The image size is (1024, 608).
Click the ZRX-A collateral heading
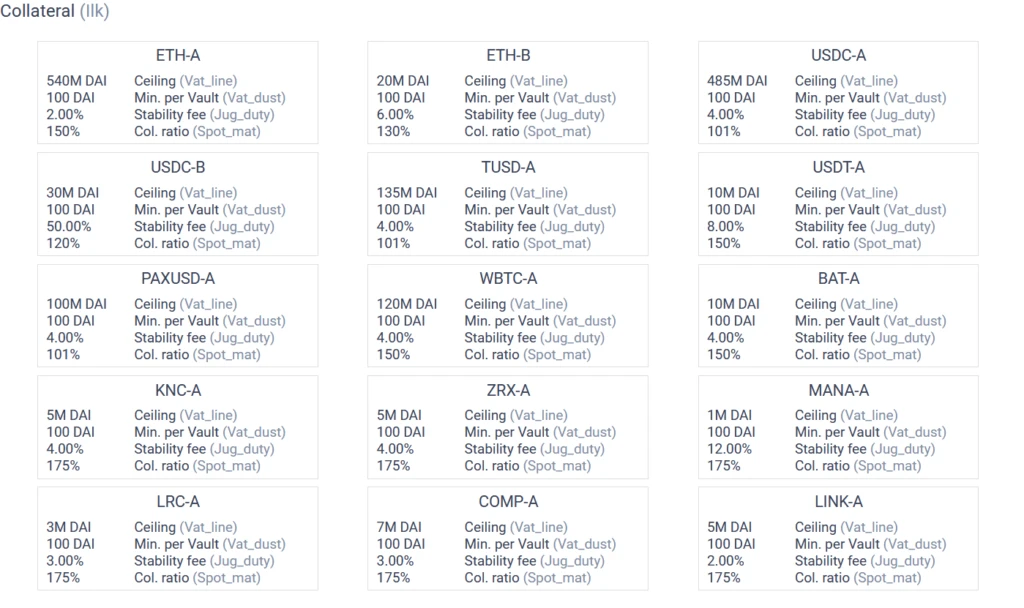[x=508, y=391]
